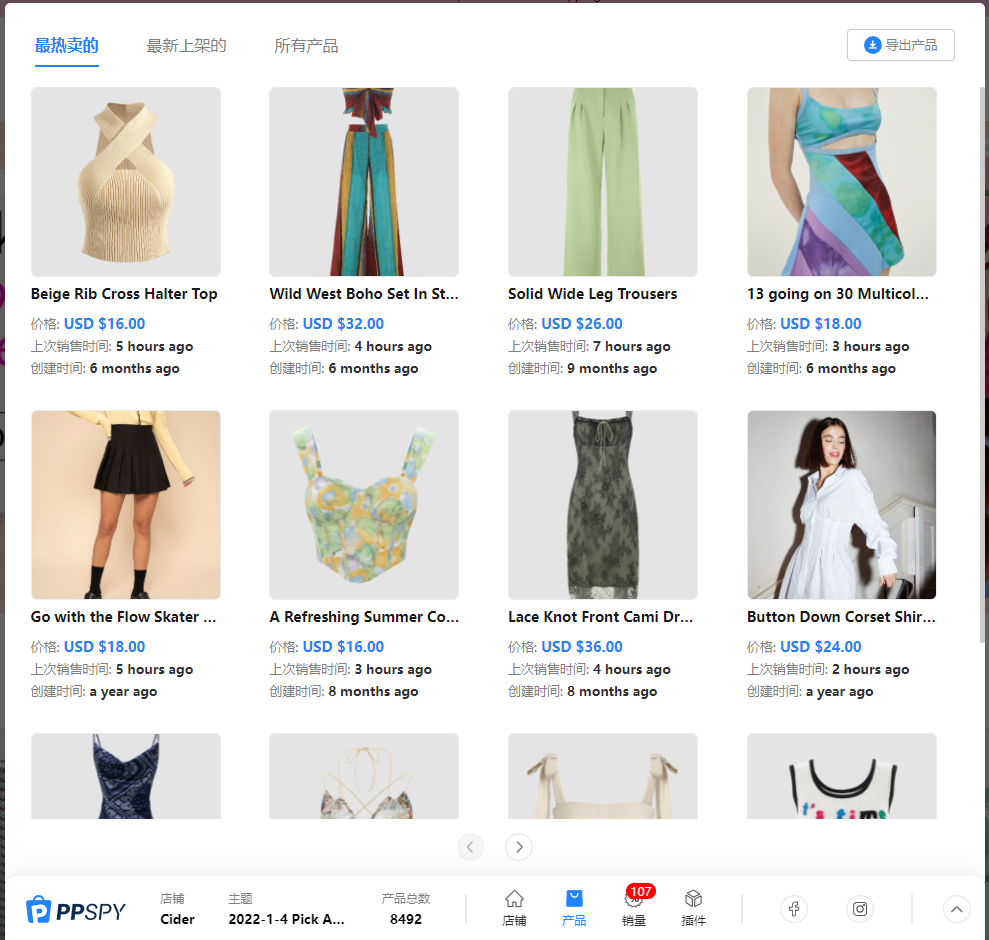Open the Beige Rib Cross Halter Top thumbnail
Viewport: 989px width, 940px height.
click(x=126, y=182)
